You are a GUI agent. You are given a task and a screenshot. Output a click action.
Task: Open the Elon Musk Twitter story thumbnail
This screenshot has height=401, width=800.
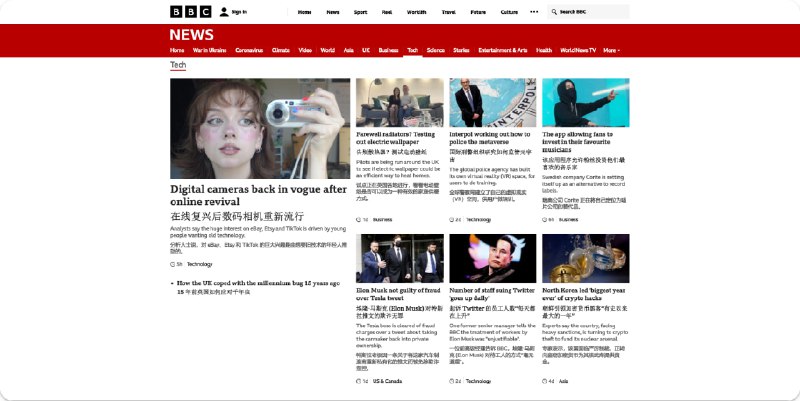pyautogui.click(x=490, y=259)
